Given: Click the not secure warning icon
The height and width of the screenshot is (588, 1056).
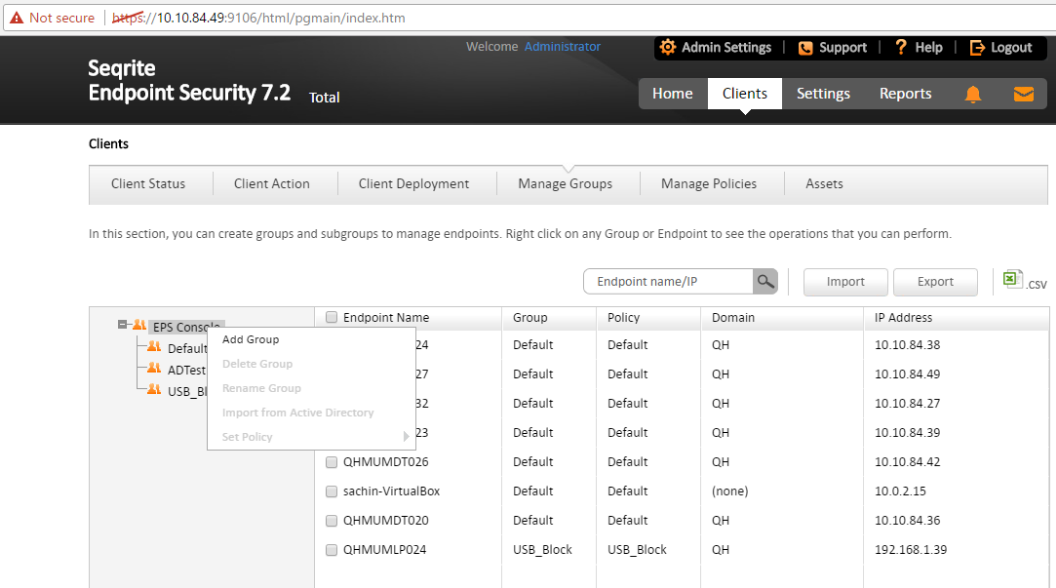Looking at the screenshot, I should coord(16,18).
